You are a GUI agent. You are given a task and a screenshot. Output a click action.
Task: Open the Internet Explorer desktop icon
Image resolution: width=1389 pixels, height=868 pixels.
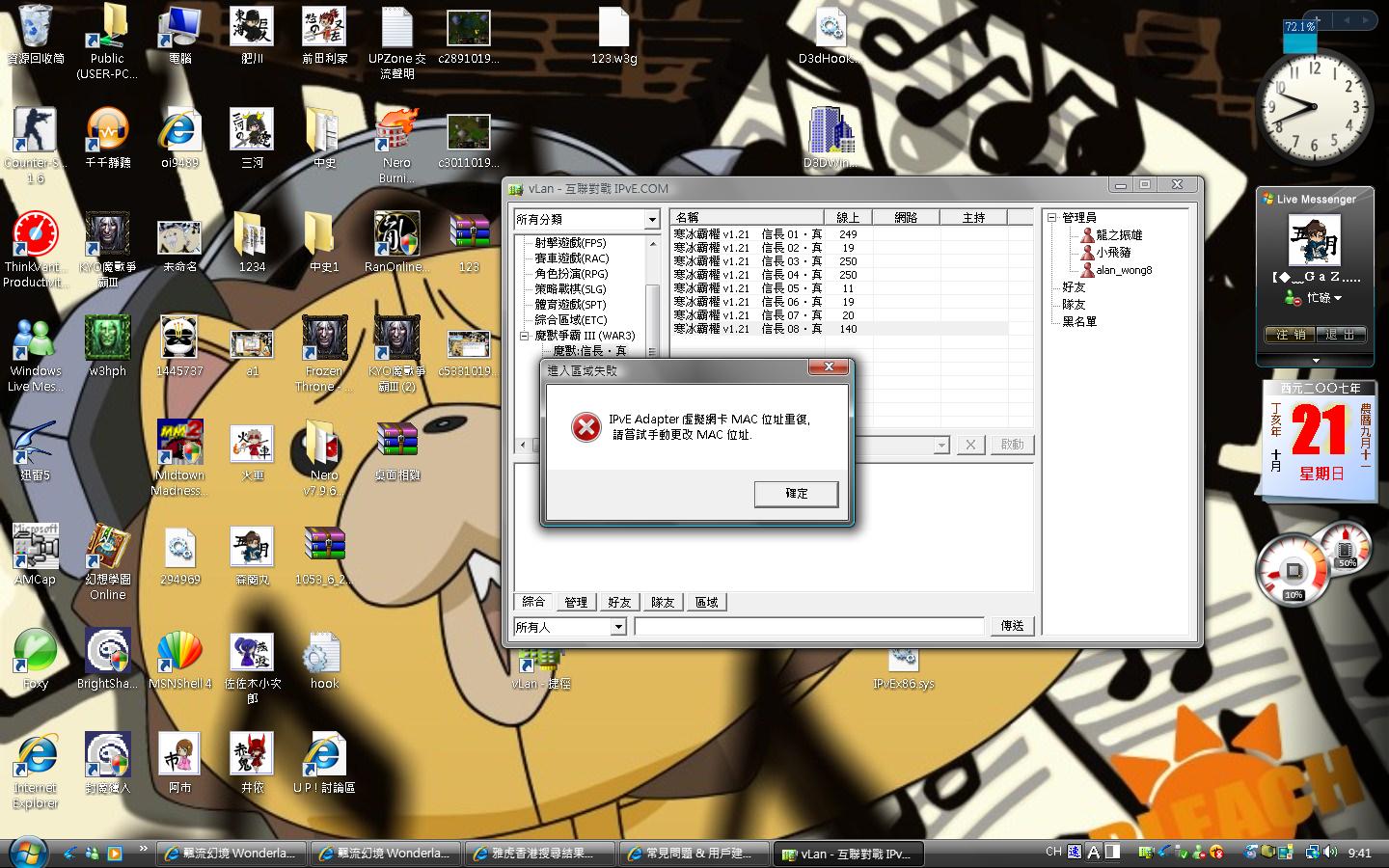(x=36, y=770)
